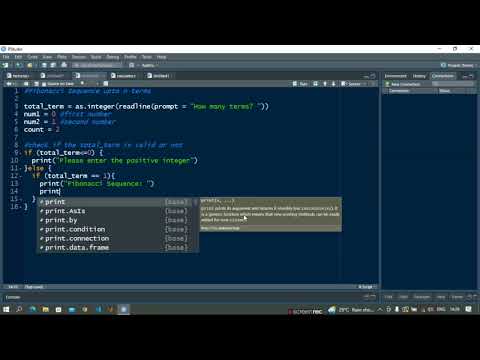The image size is (480, 360).
Task: Click the Compile Report notebook icon
Action: click(106, 84)
